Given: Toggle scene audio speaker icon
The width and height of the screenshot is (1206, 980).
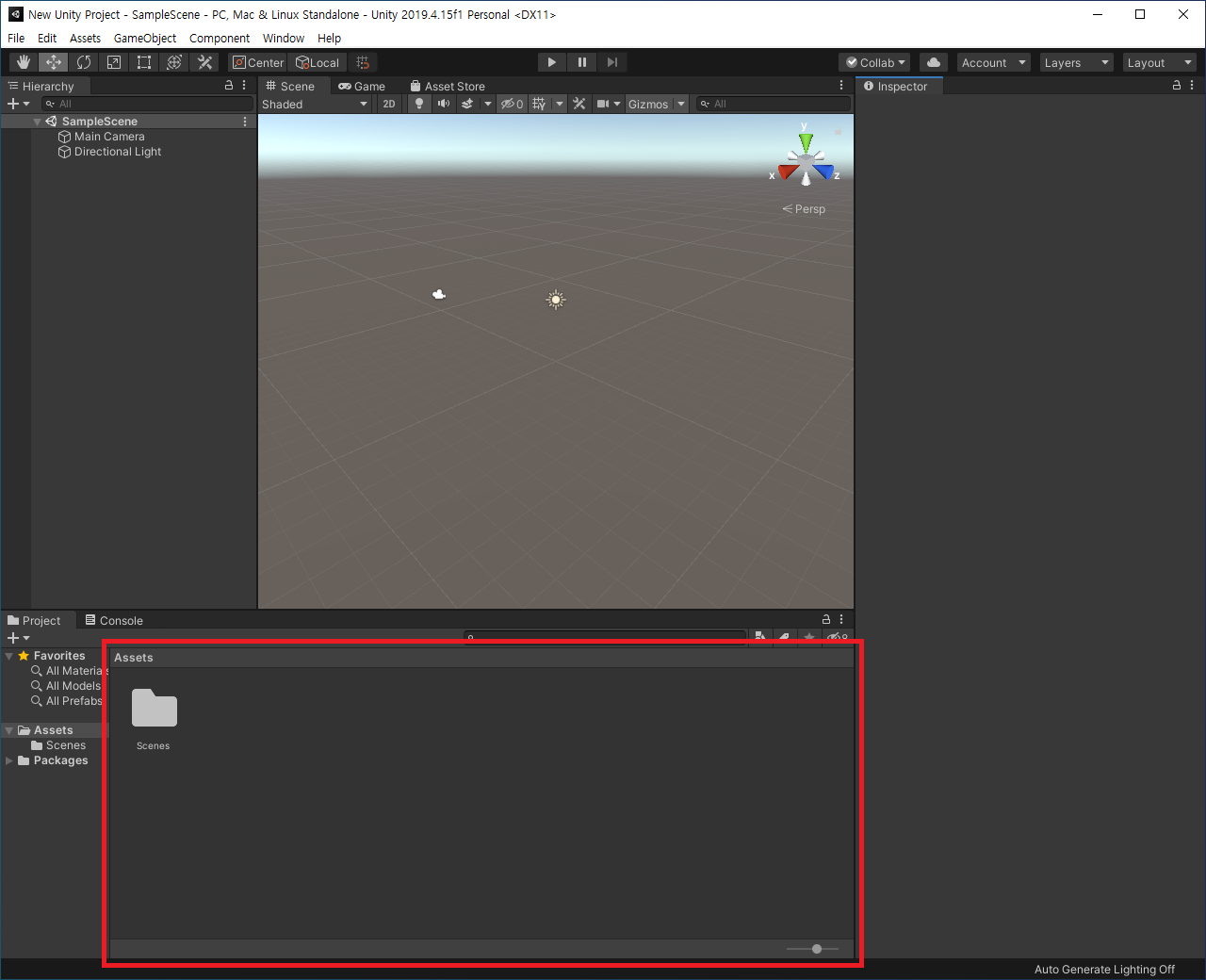Looking at the screenshot, I should [444, 104].
